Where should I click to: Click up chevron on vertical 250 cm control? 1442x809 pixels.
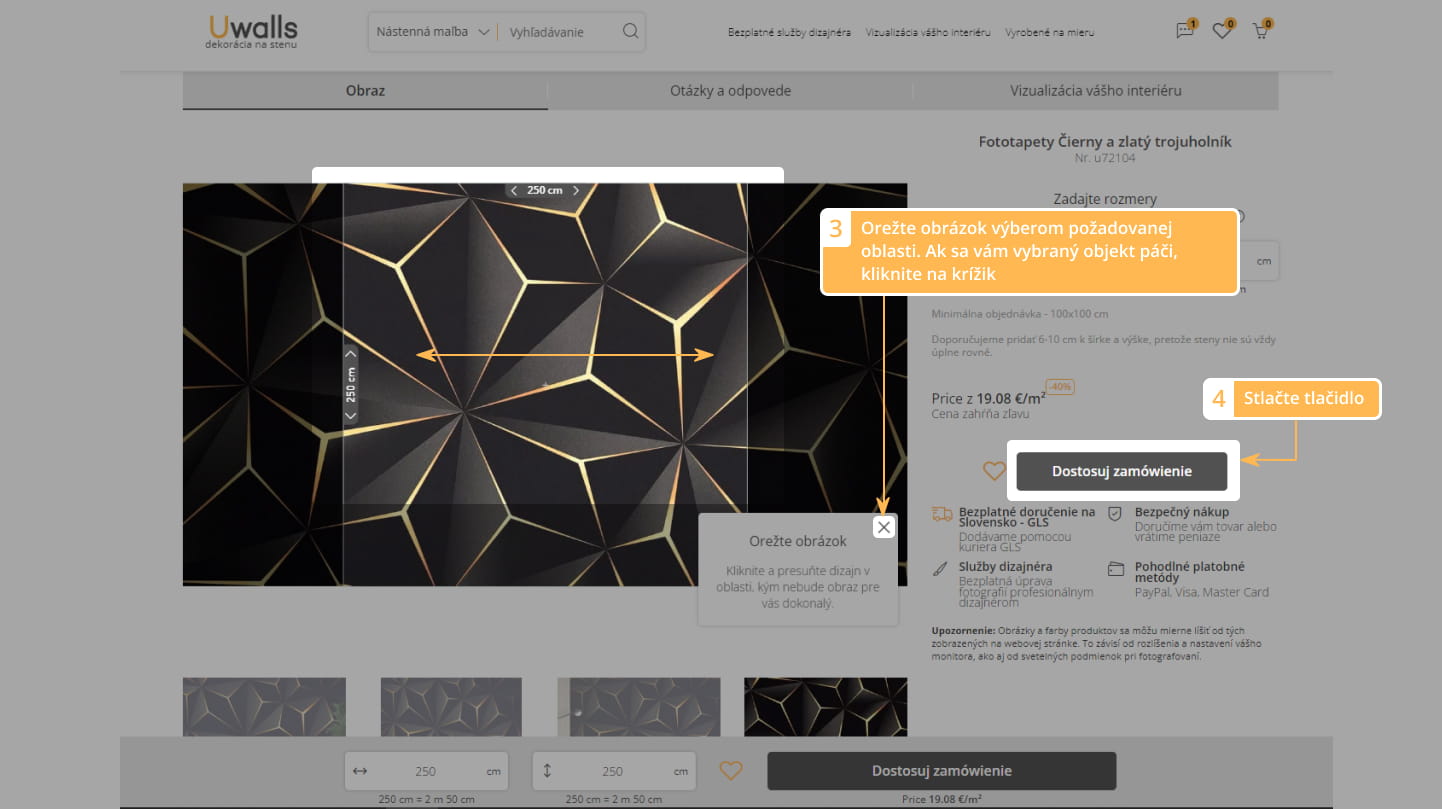click(350, 353)
